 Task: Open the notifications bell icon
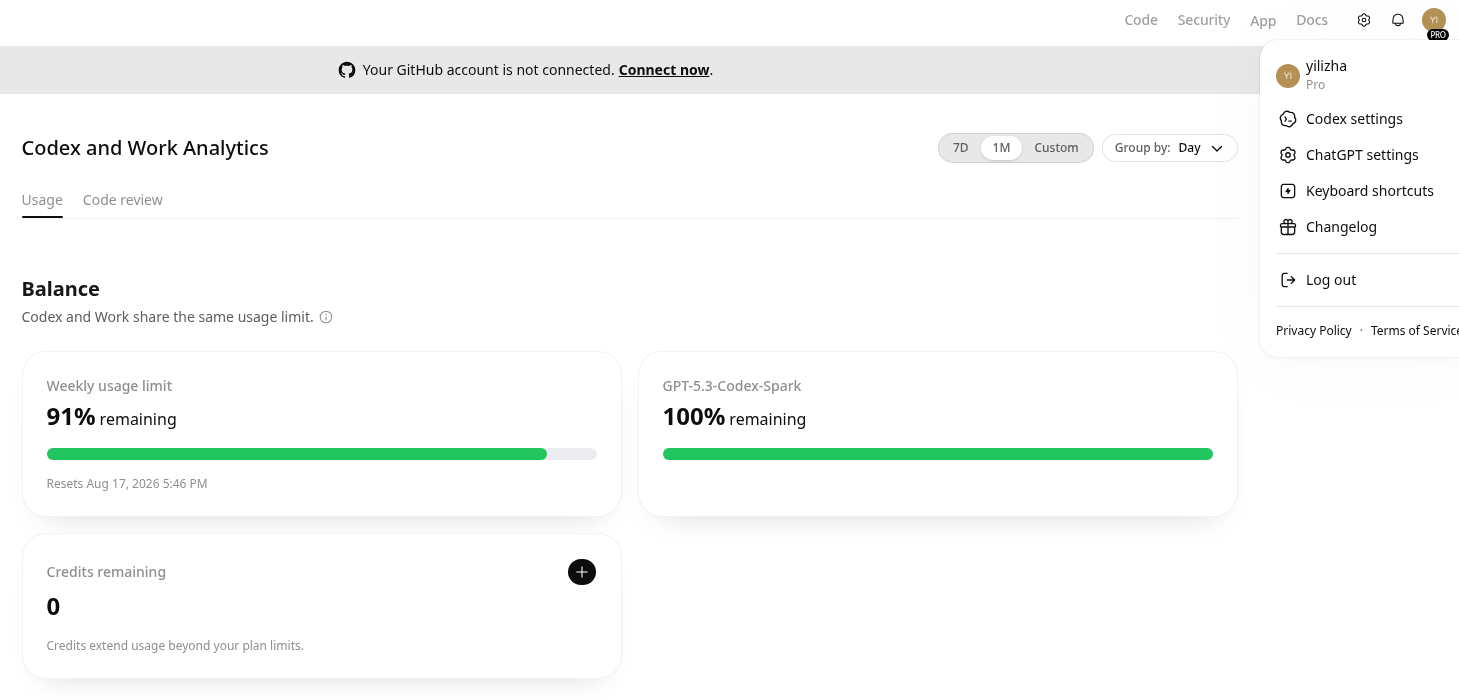point(1398,20)
